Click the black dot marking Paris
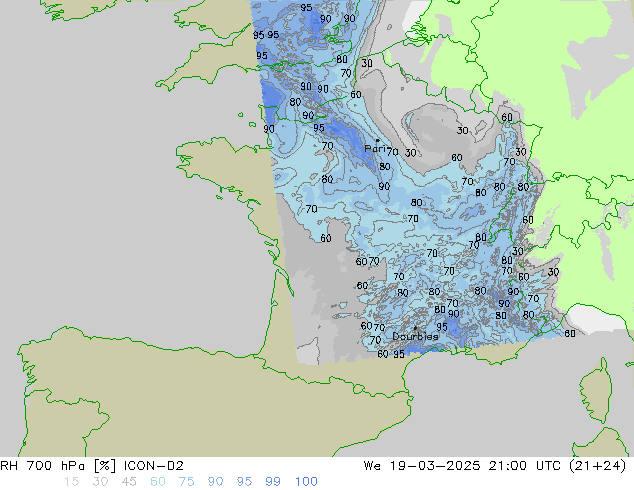The width and height of the screenshot is (634, 490). (x=377, y=141)
